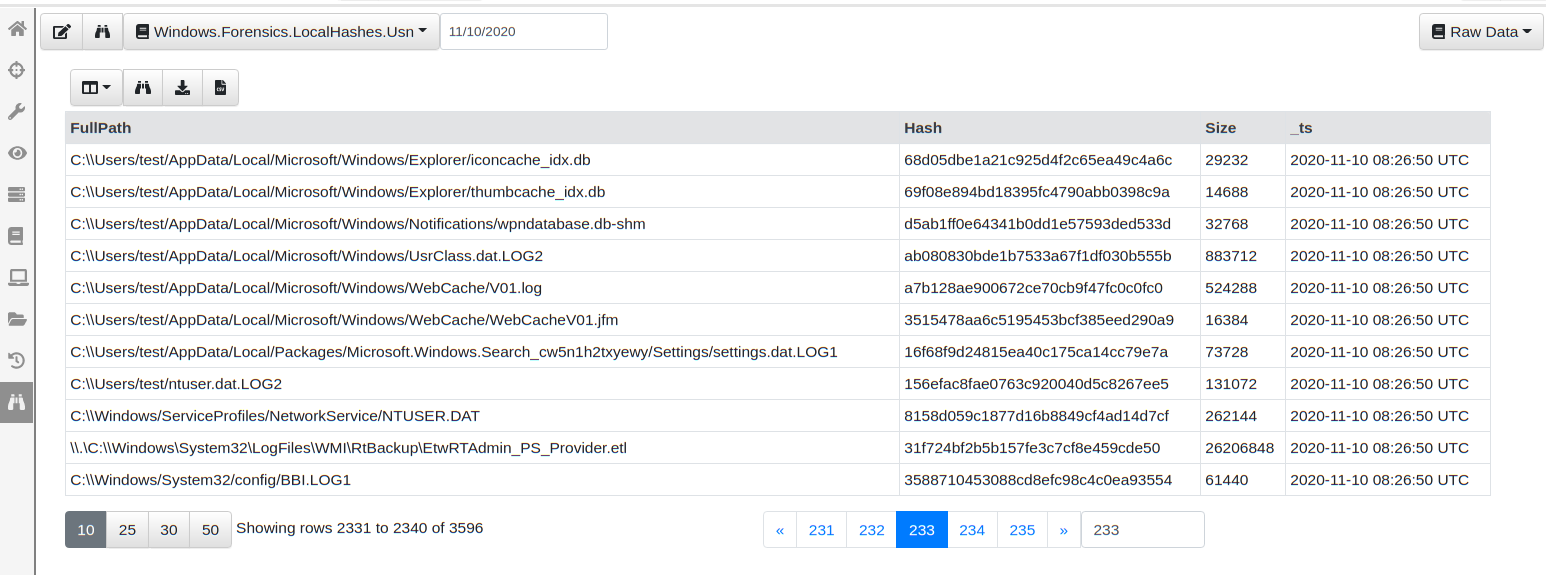
Task: Set page size to 25 rows
Action: click(127, 530)
